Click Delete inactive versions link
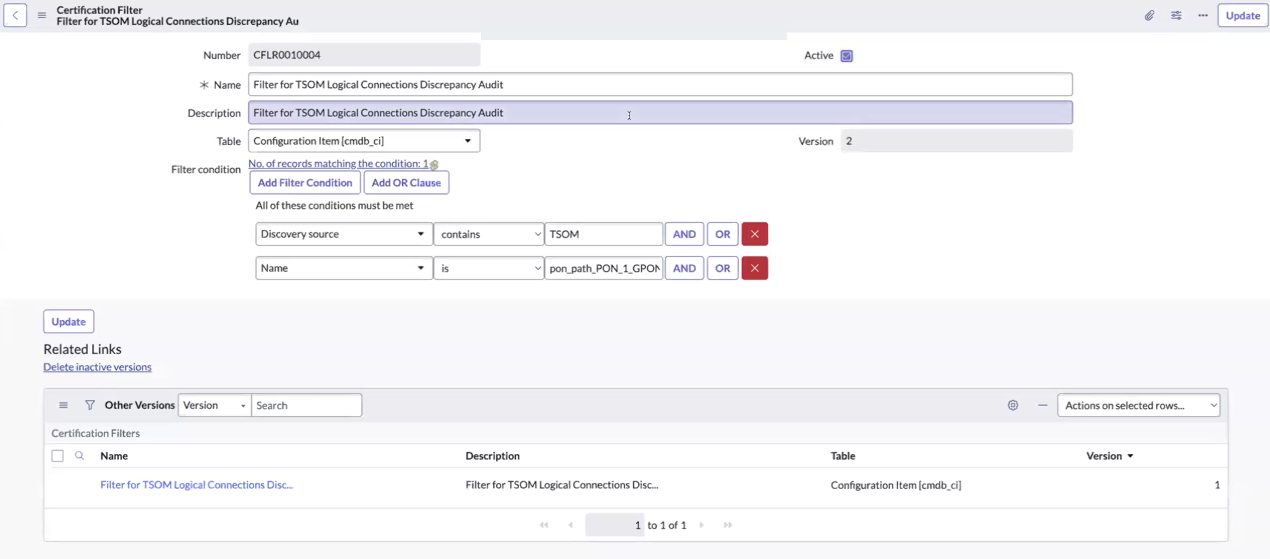The image size is (1270, 559). (x=97, y=367)
